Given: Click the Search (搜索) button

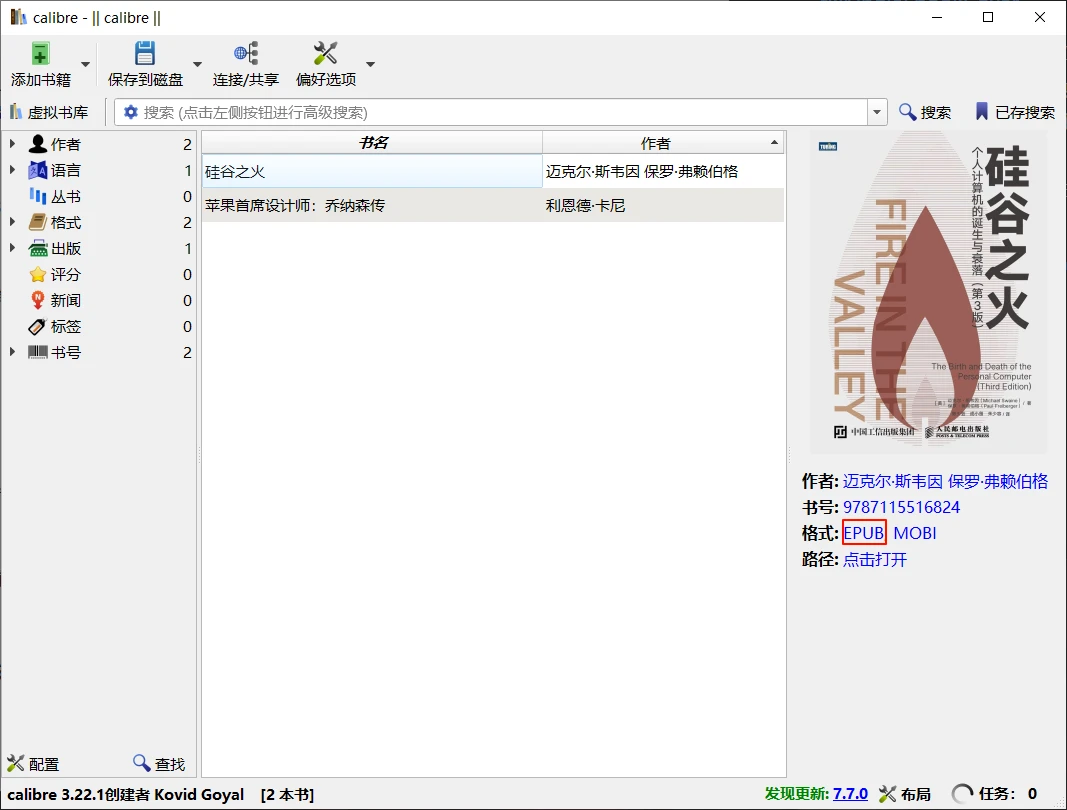Looking at the screenshot, I should (925, 112).
